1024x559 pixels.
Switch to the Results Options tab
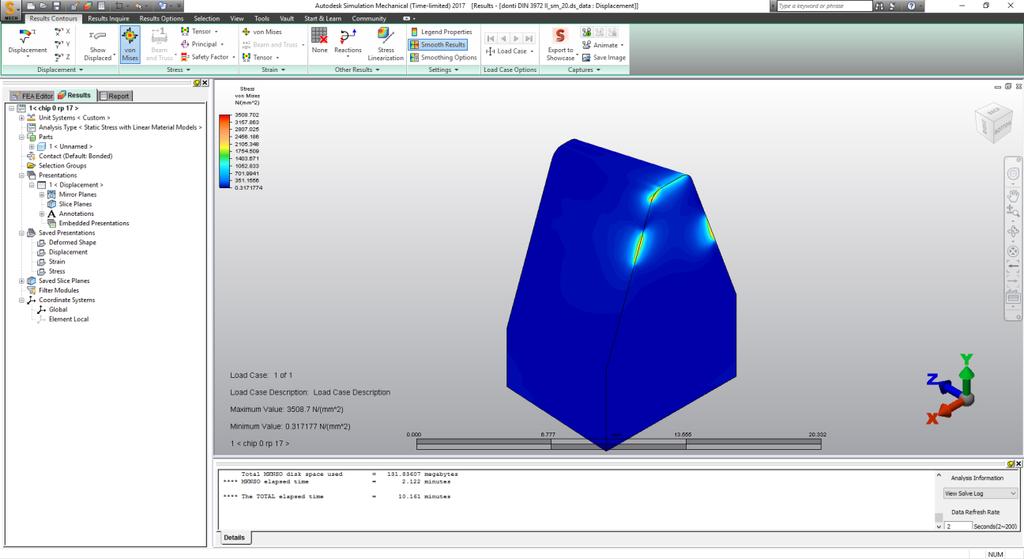coord(161,18)
